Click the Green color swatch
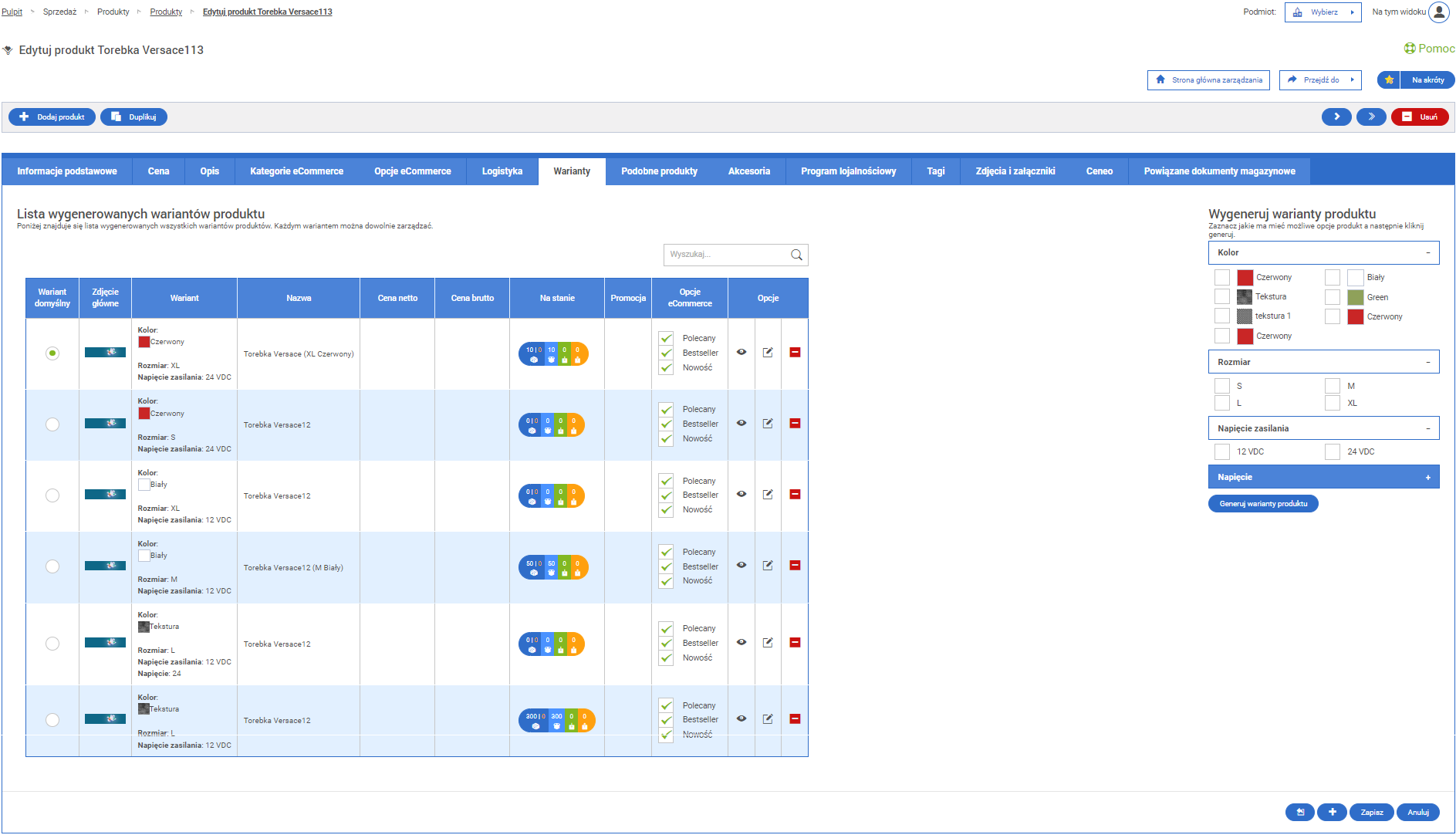The image size is (1456, 835). click(x=1356, y=298)
